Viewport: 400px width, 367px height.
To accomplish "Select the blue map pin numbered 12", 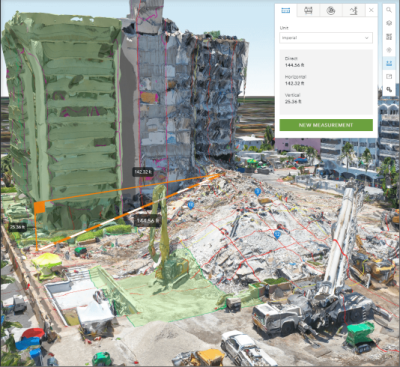I will point(277,235).
